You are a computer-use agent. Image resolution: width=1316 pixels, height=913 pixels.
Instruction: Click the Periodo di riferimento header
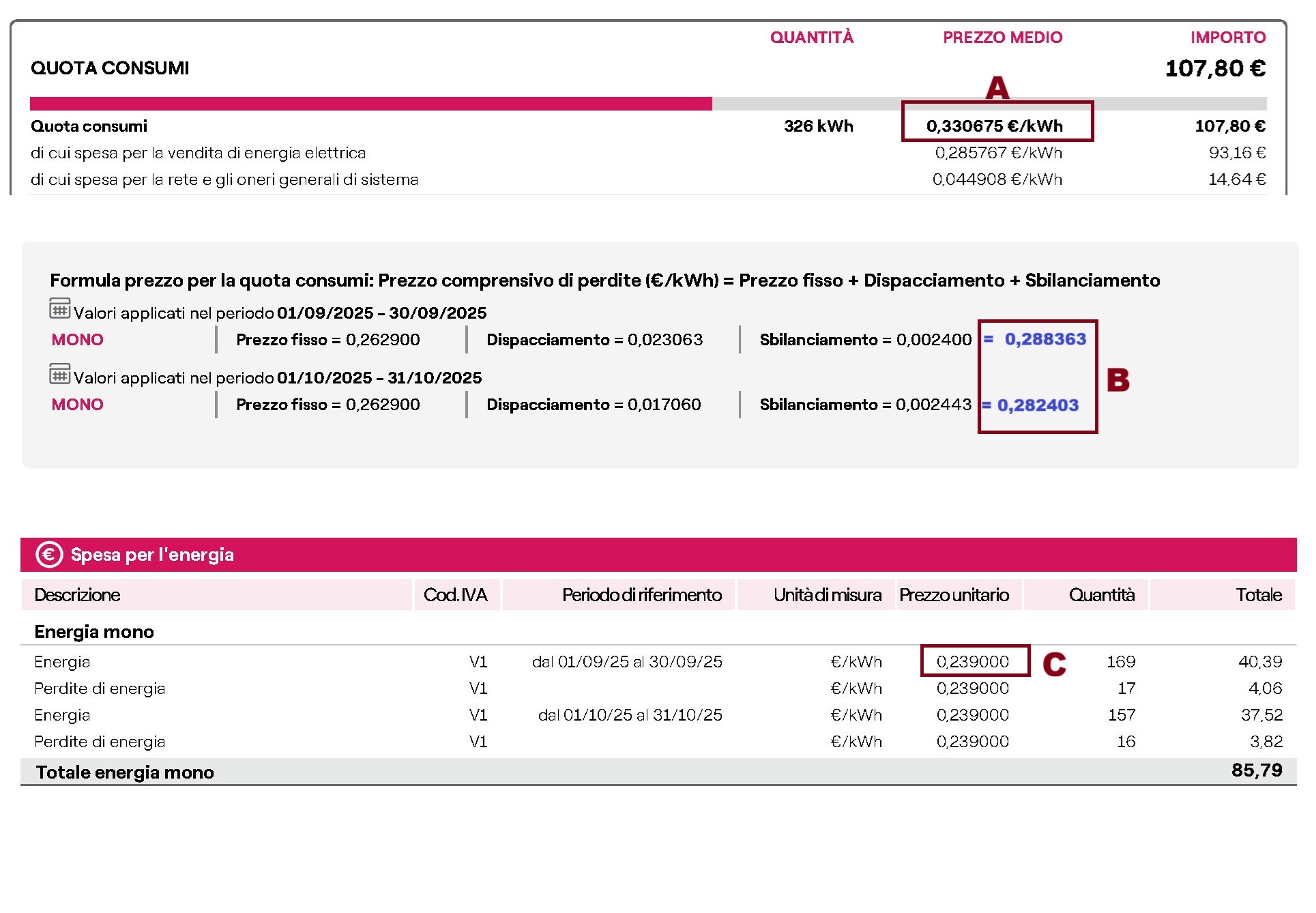point(641,595)
